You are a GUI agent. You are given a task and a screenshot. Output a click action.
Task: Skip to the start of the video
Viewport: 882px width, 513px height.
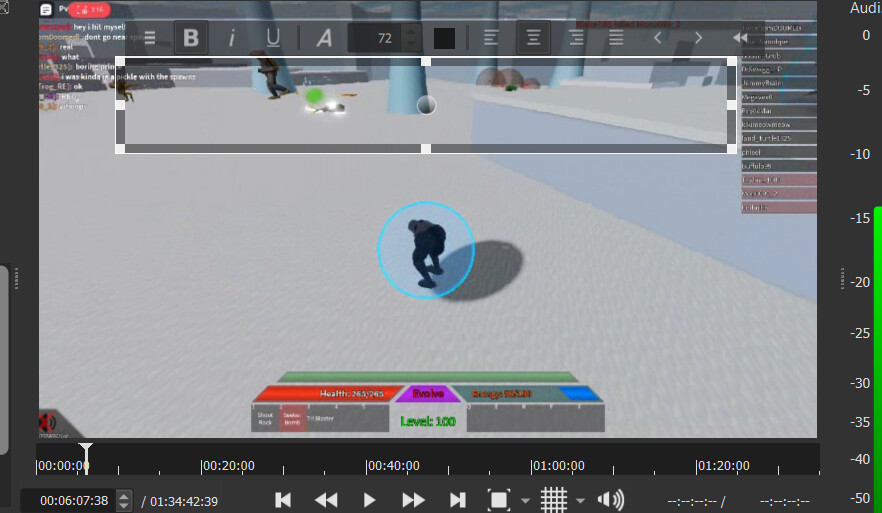283,500
